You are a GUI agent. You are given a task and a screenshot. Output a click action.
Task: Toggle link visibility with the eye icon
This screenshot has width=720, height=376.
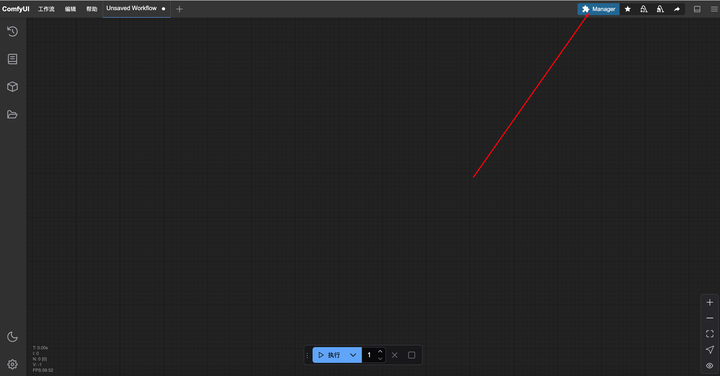click(x=709, y=365)
